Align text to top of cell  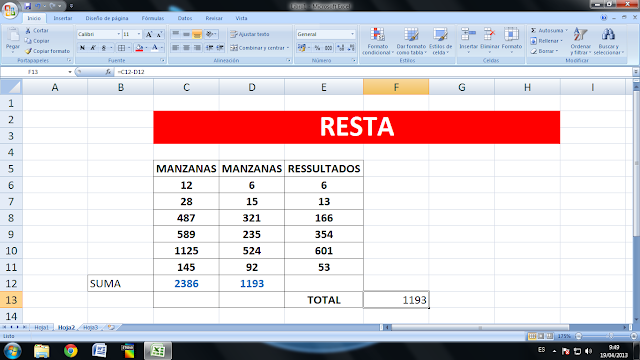pyautogui.click(x=176, y=34)
